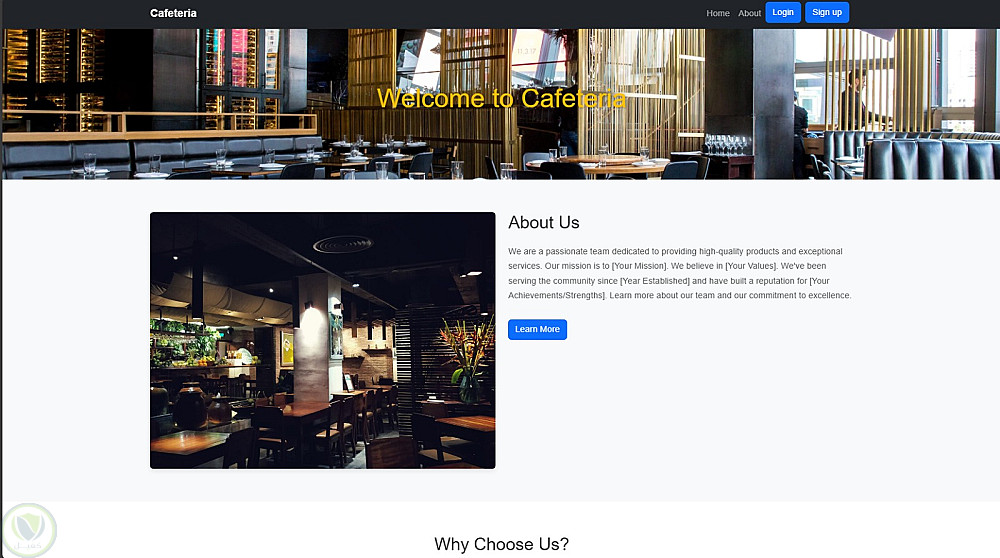Click the [Your Mission] placeholder text
Viewport: 1000px width, 558px height.
[x=639, y=266]
